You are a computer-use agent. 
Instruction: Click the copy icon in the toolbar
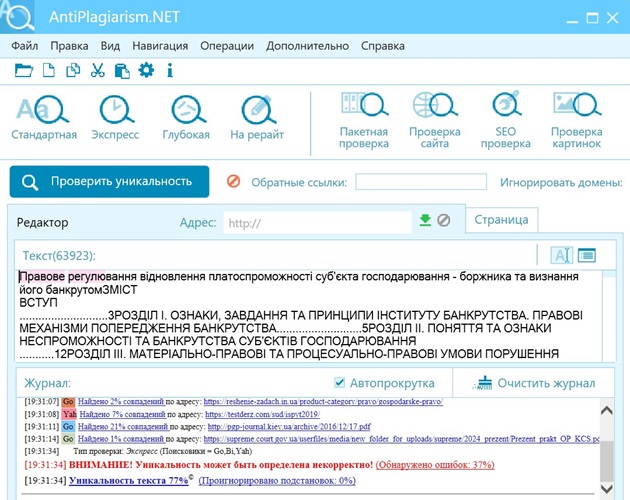73,70
